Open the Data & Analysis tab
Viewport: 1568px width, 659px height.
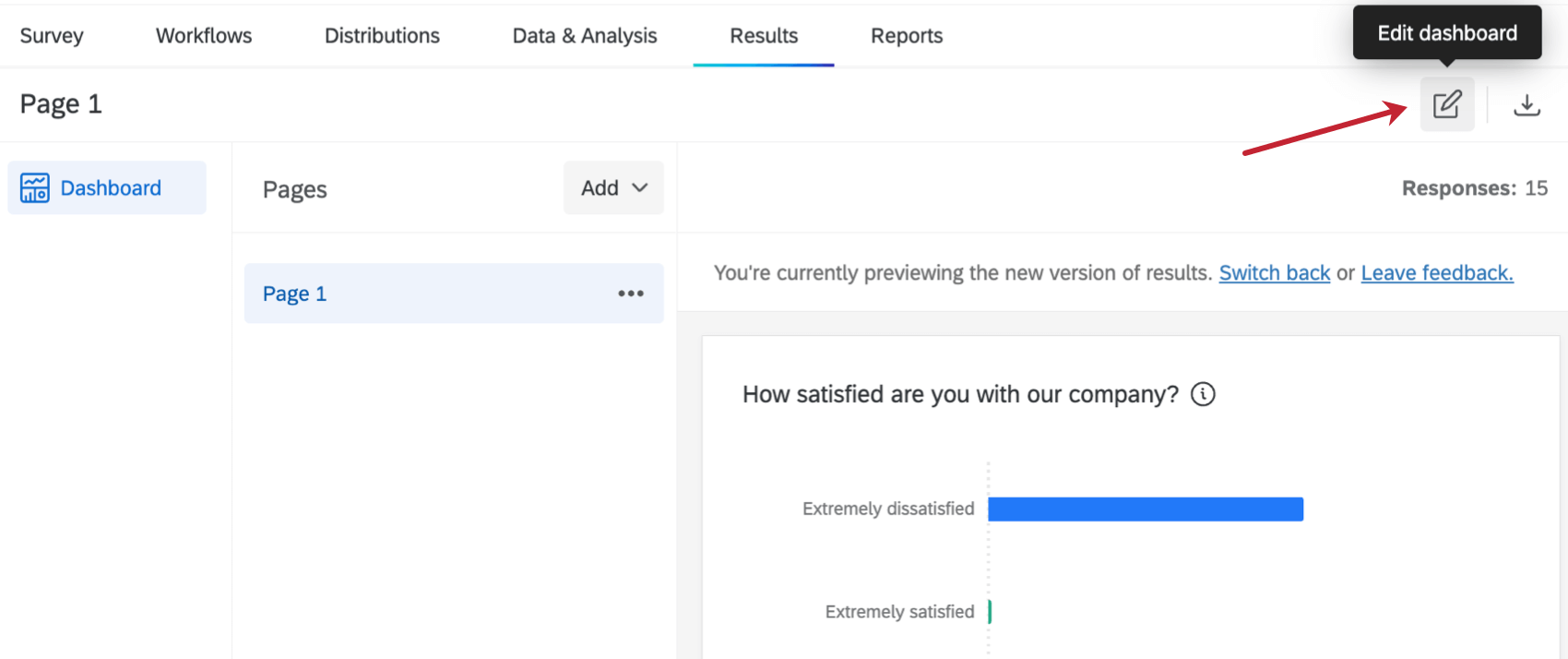(x=585, y=36)
